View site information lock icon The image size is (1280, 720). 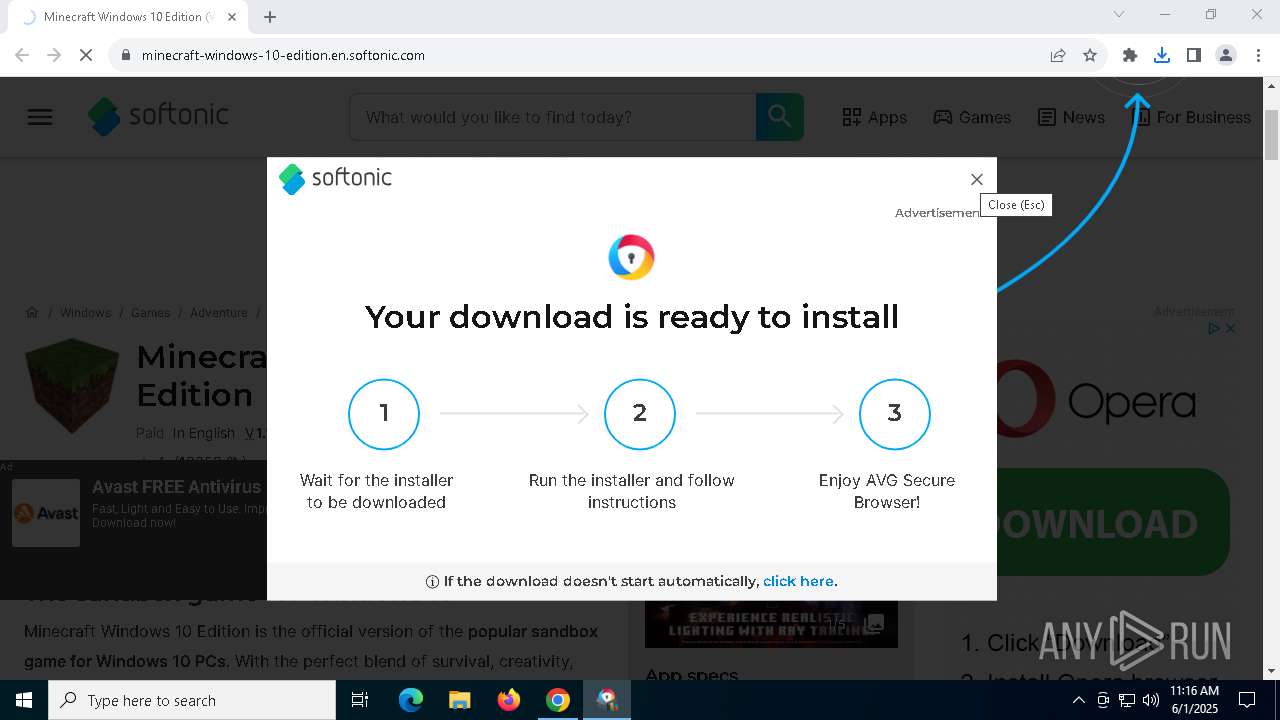click(125, 55)
